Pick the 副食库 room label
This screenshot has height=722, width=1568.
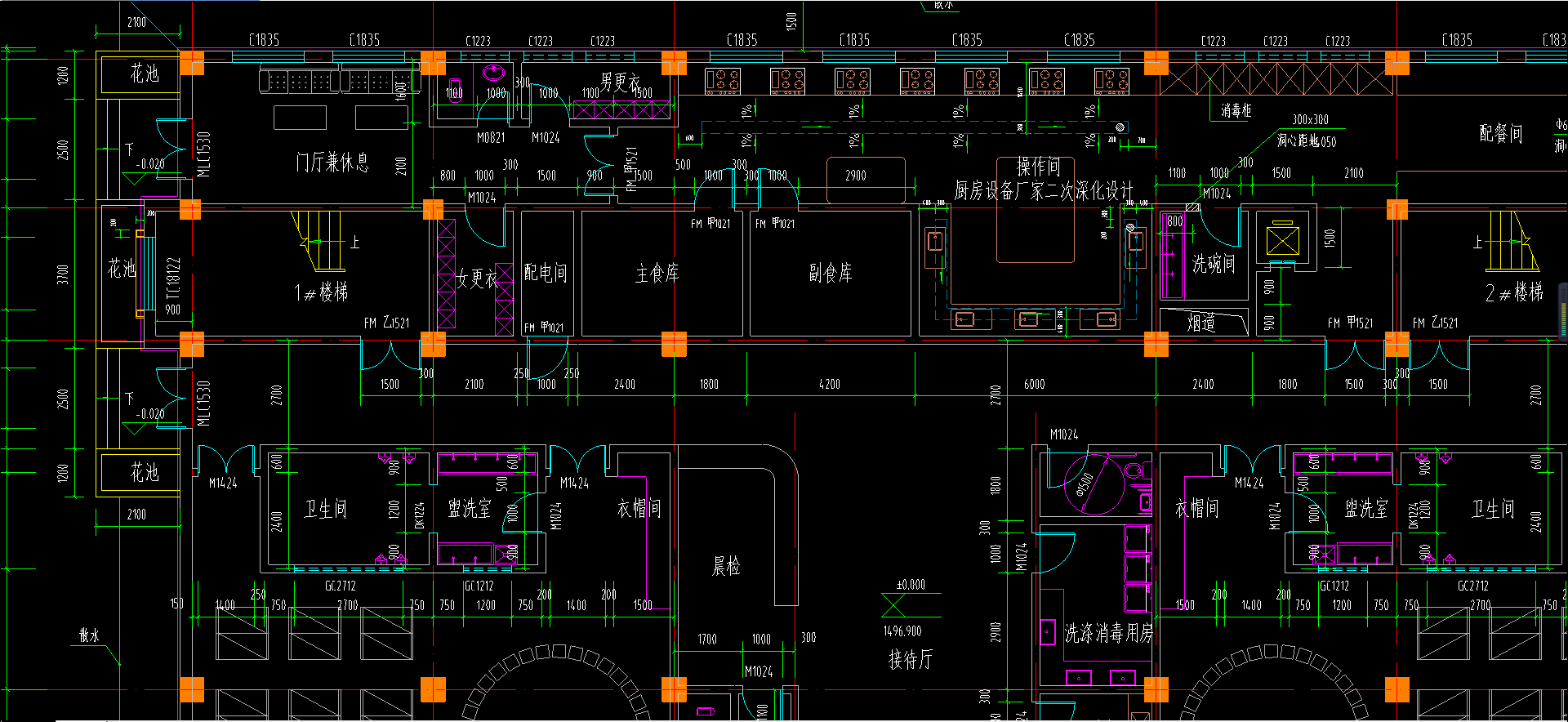pos(831,273)
